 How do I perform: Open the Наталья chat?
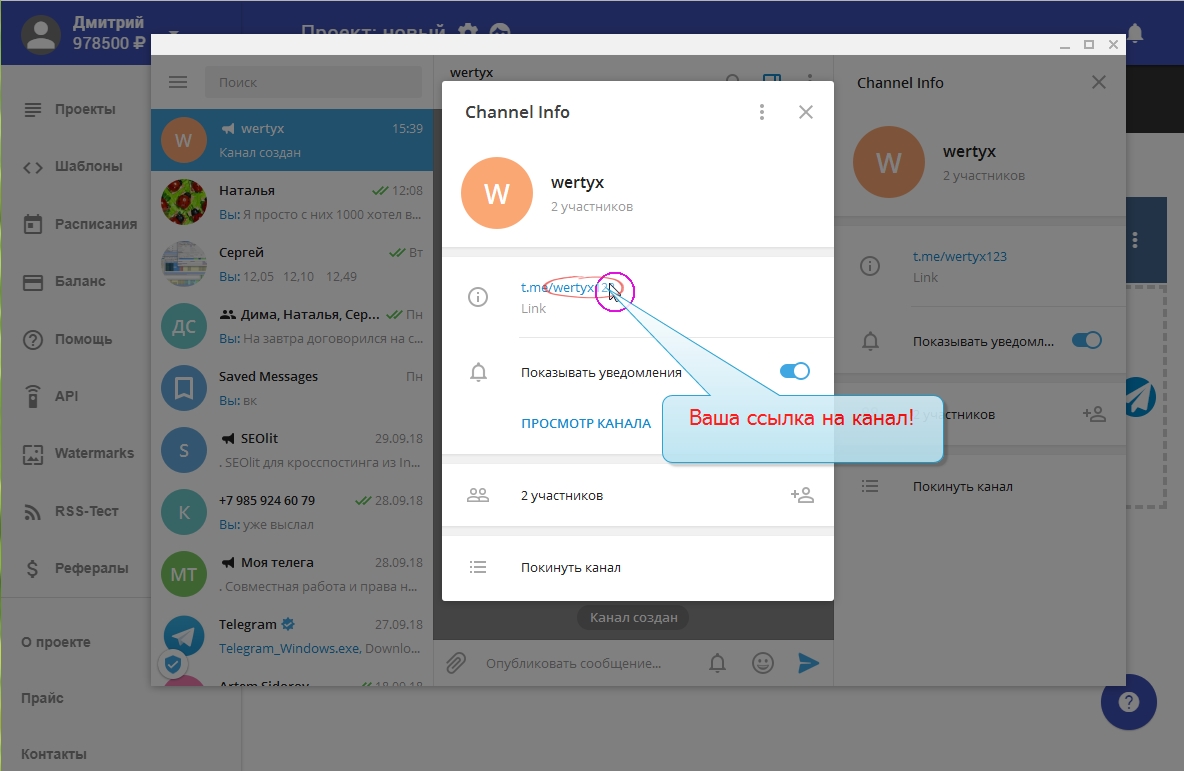point(292,202)
